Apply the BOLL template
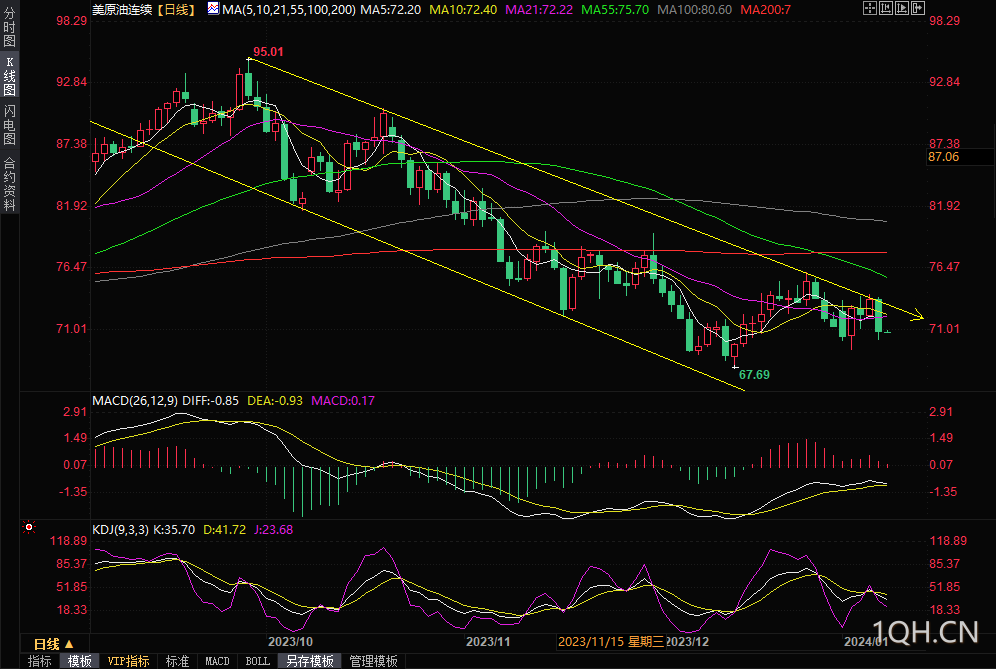Screen dimensions: 996x669 (x=257, y=661)
